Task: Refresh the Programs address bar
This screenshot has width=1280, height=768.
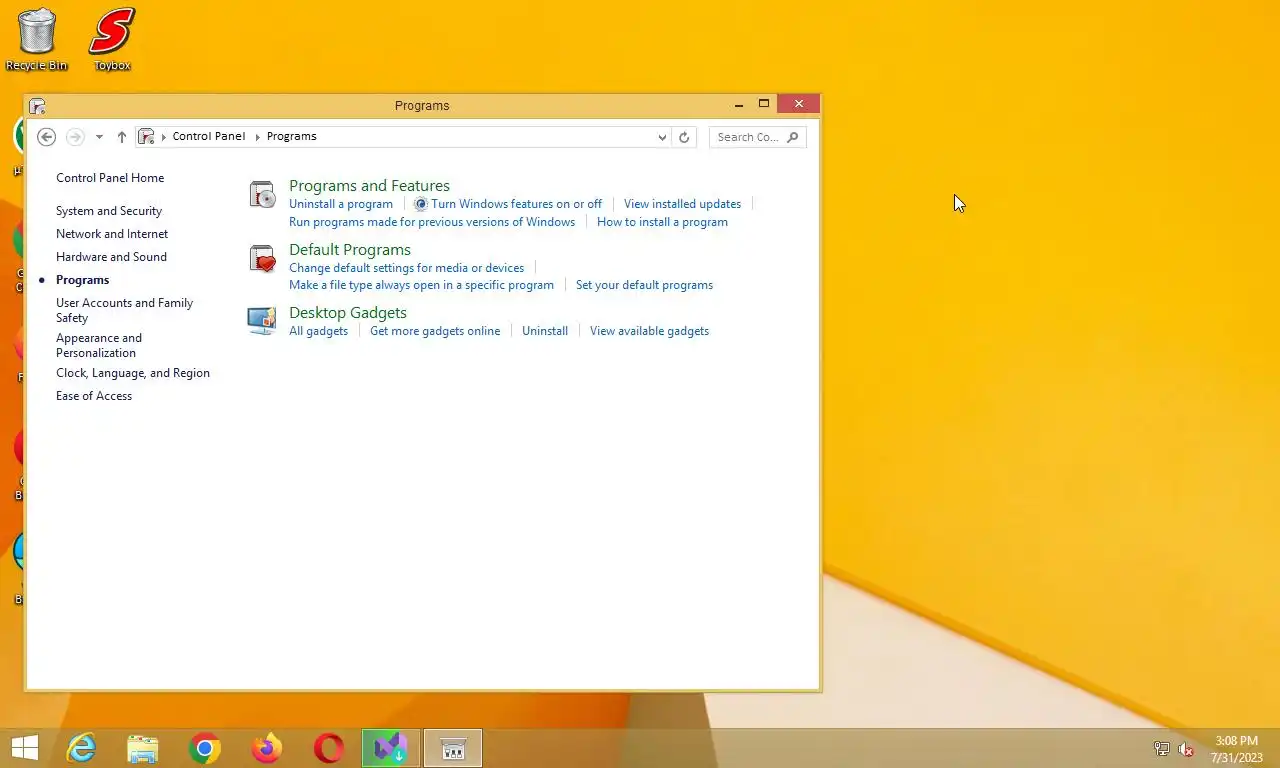Action: pyautogui.click(x=684, y=137)
